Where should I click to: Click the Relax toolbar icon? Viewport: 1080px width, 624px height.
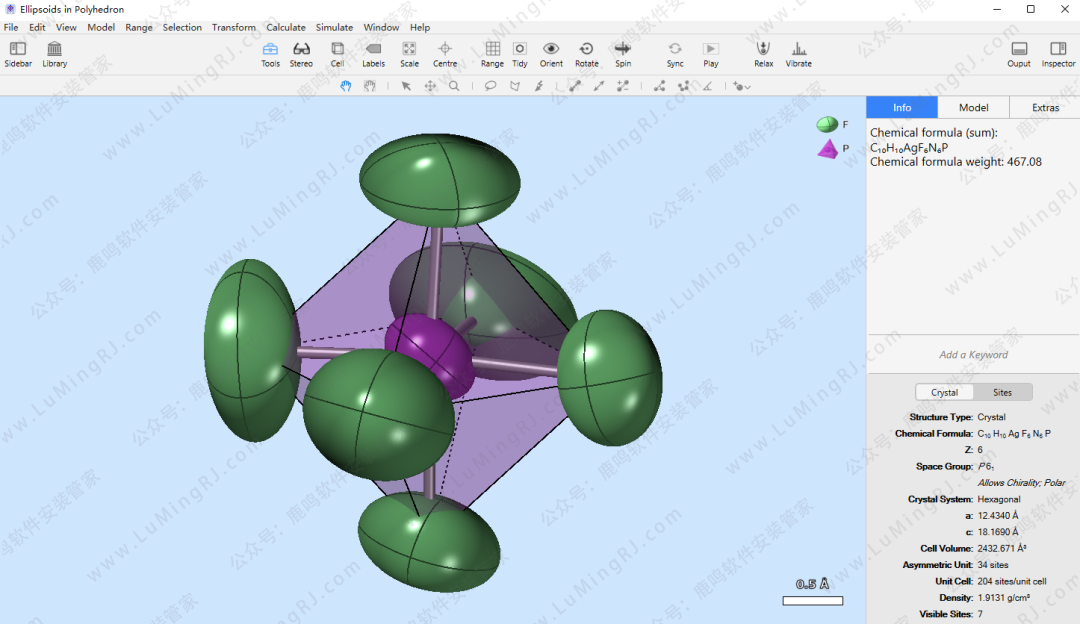pyautogui.click(x=763, y=54)
